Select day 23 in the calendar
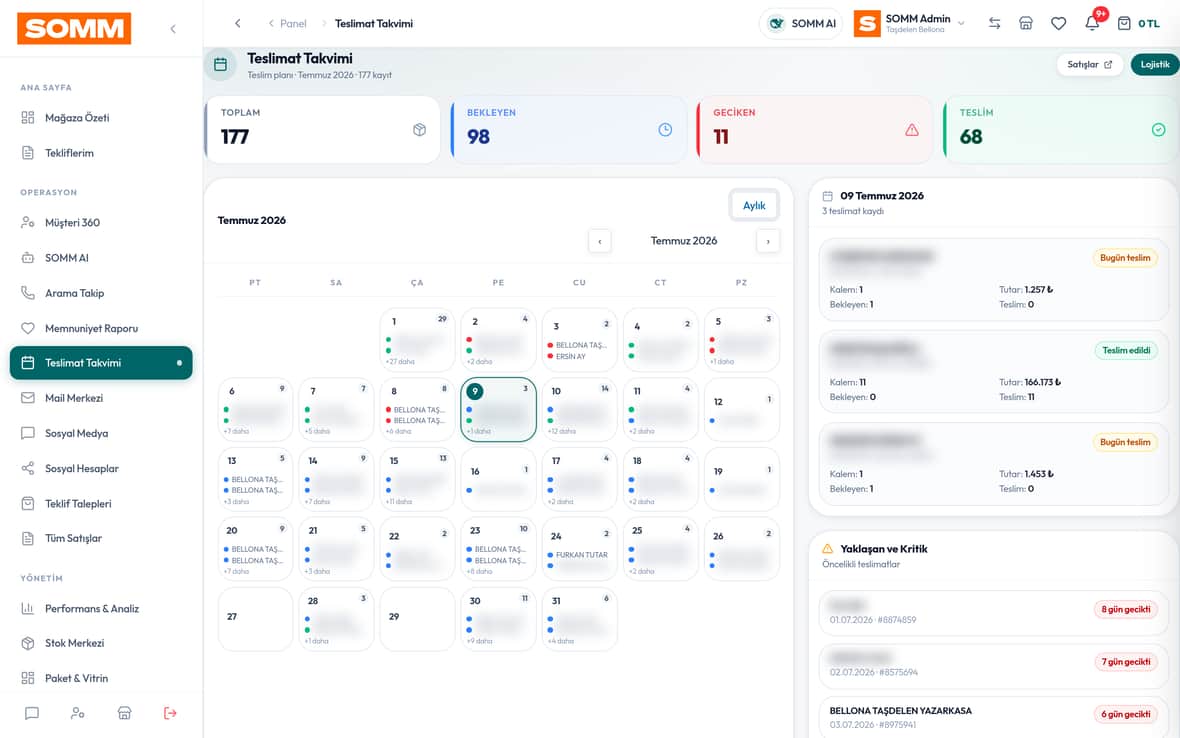The height and width of the screenshot is (738, 1180). click(x=498, y=549)
